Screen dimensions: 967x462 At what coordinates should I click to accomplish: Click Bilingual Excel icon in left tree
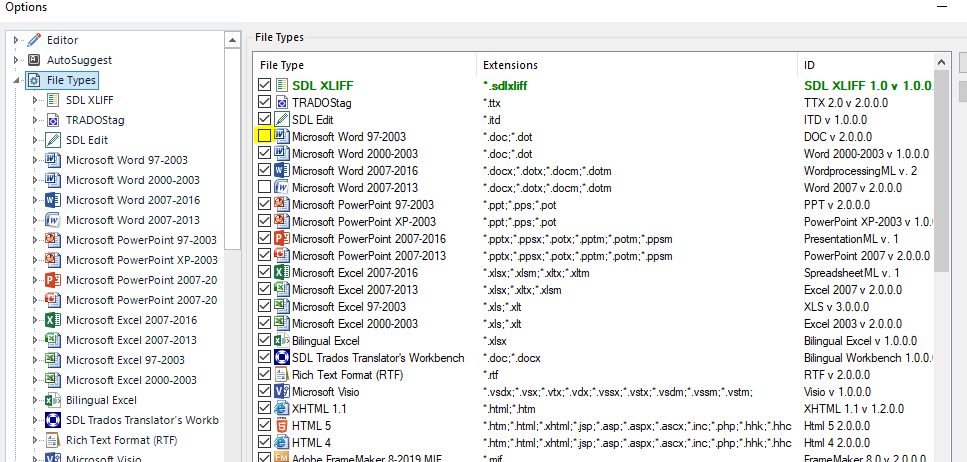click(x=53, y=400)
